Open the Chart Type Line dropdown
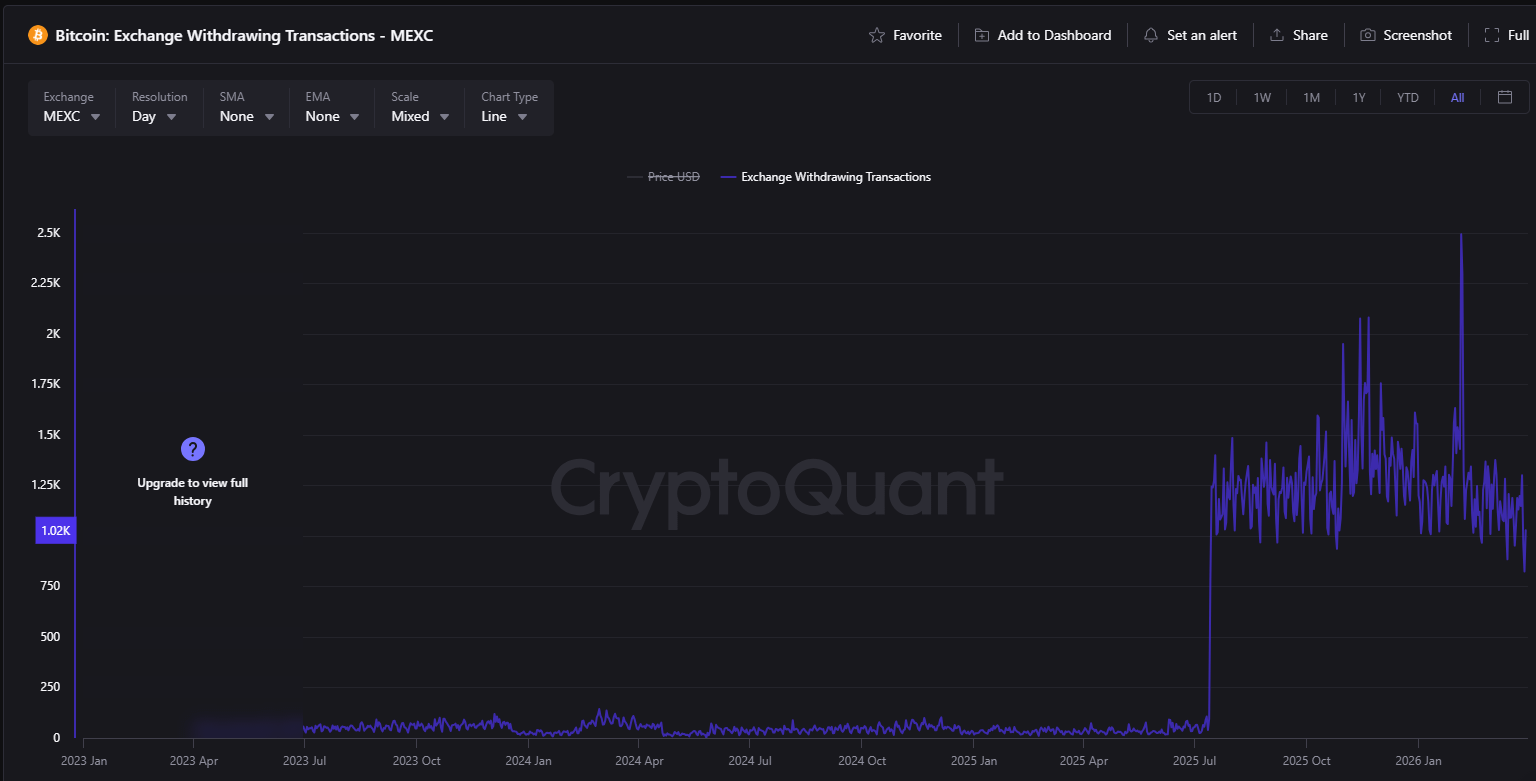This screenshot has height=781, width=1536. [509, 107]
